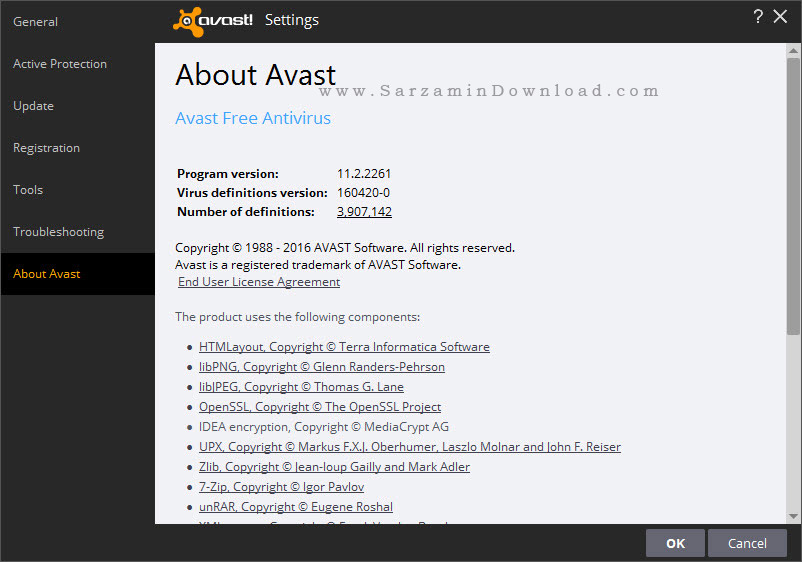802x562 pixels.
Task: Click the Avast logo icon
Action: click(x=213, y=21)
